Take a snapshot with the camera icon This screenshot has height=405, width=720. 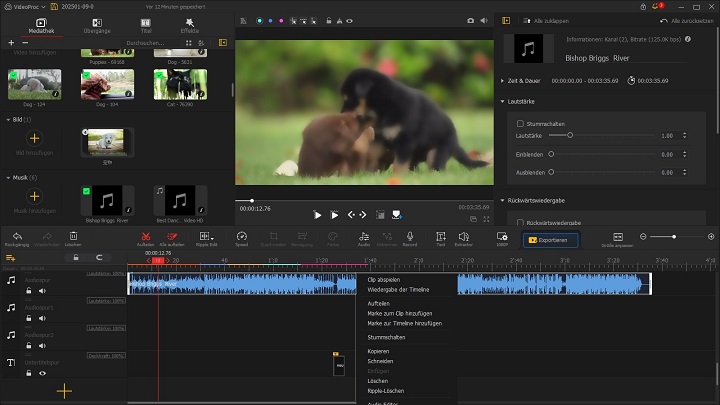(x=471, y=19)
